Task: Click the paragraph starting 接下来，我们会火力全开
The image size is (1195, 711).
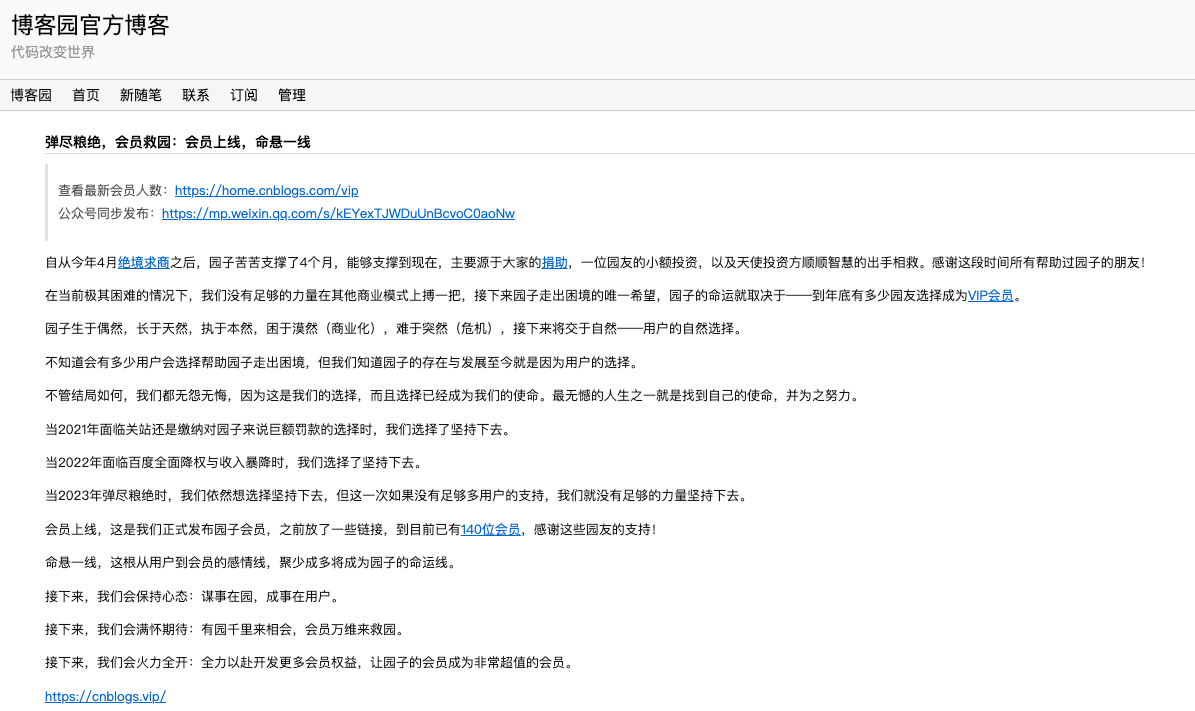Action: 311,663
